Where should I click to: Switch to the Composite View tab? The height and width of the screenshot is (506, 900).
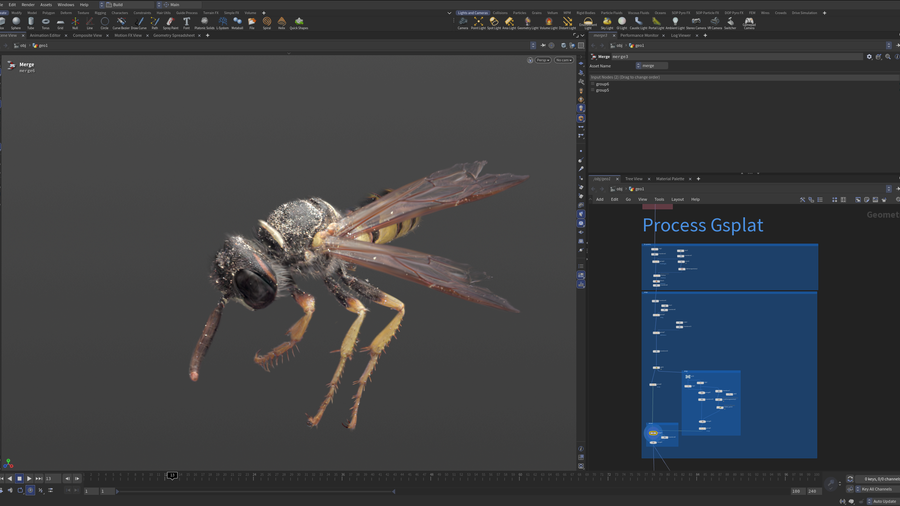pos(87,36)
